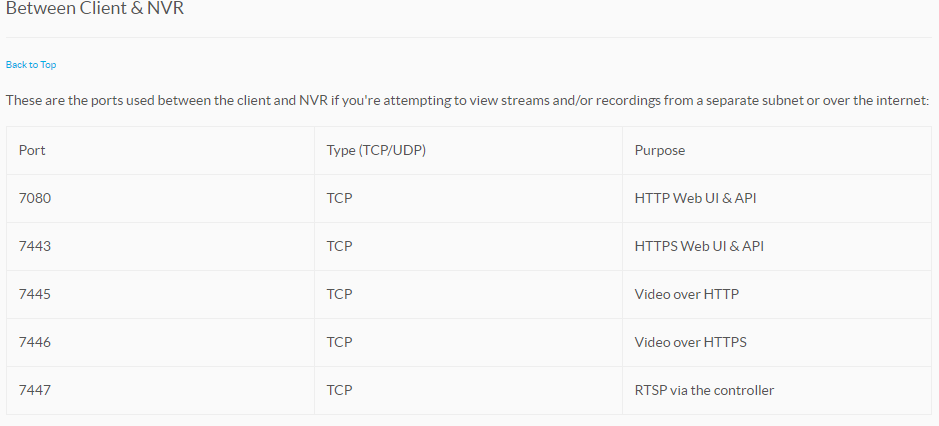Click the TCP cell in the 7080 row

(340, 198)
